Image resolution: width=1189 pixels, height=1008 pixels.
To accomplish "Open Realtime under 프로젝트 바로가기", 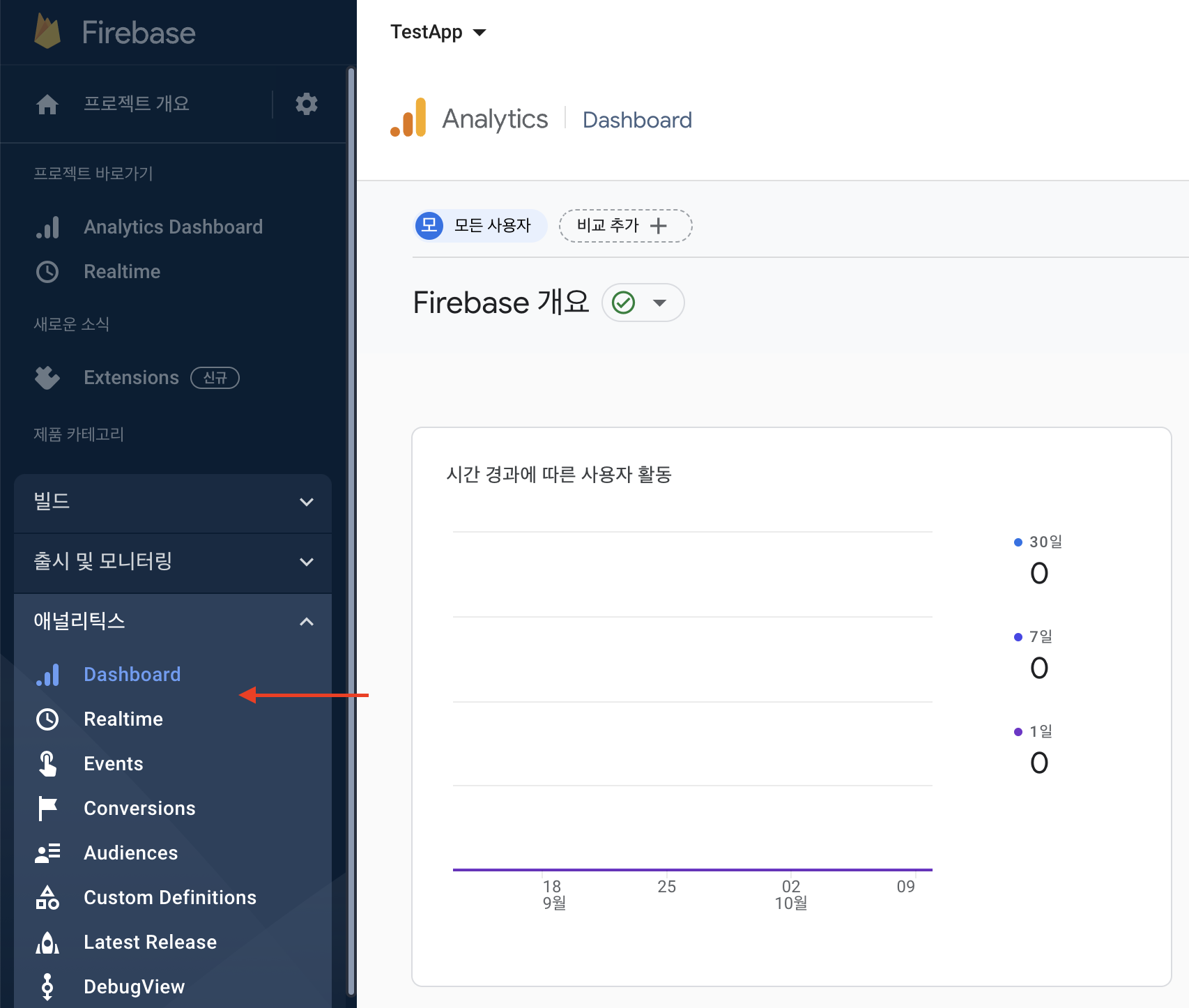I will click(x=122, y=272).
